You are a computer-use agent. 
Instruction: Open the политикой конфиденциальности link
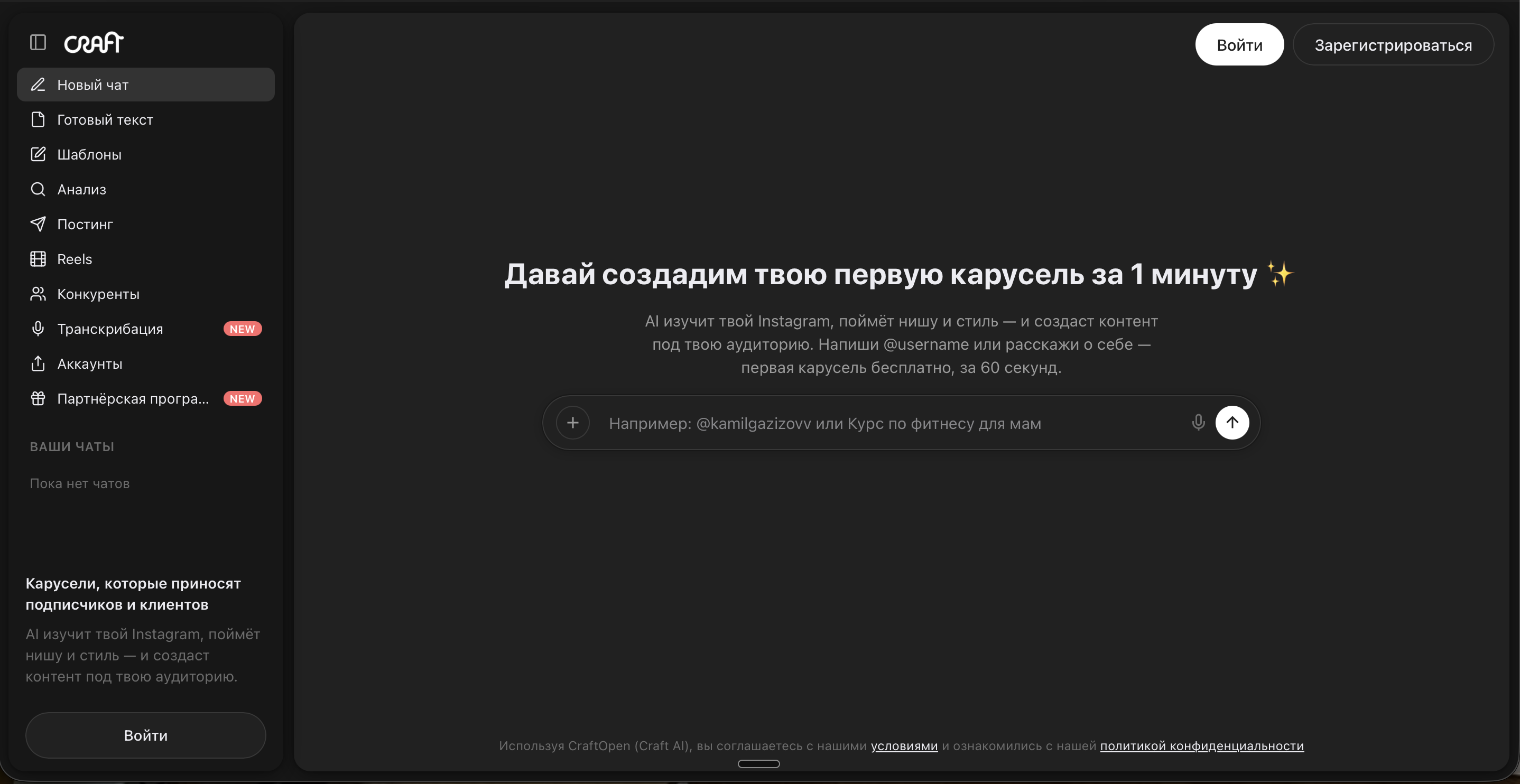(1202, 745)
